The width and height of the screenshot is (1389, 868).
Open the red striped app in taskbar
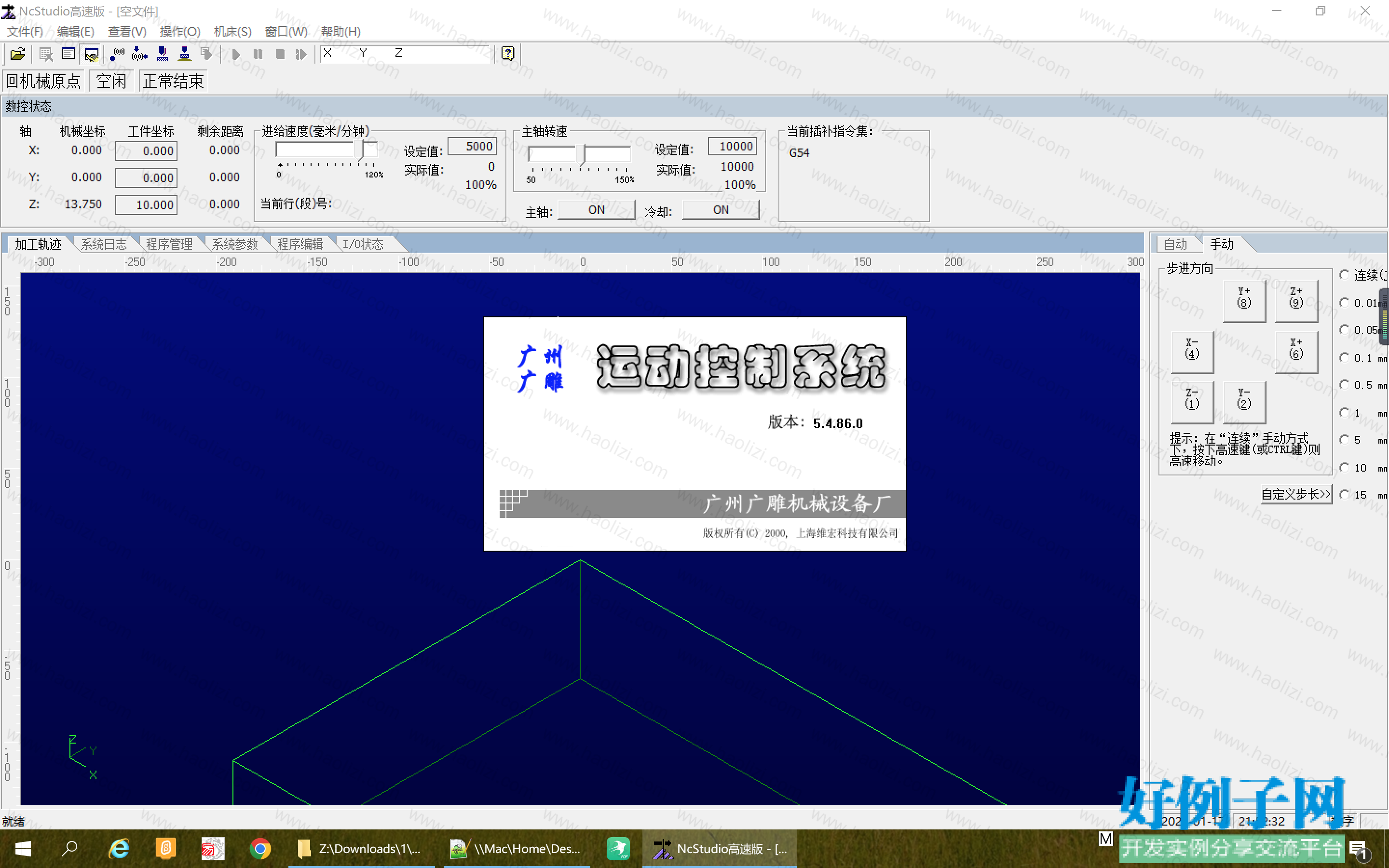point(213,849)
